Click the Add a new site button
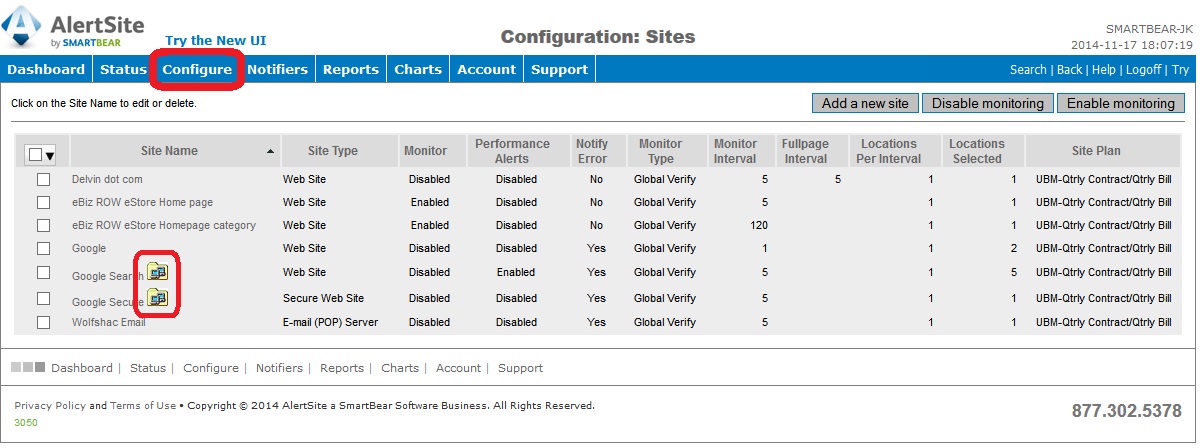1203x448 pixels. point(864,103)
